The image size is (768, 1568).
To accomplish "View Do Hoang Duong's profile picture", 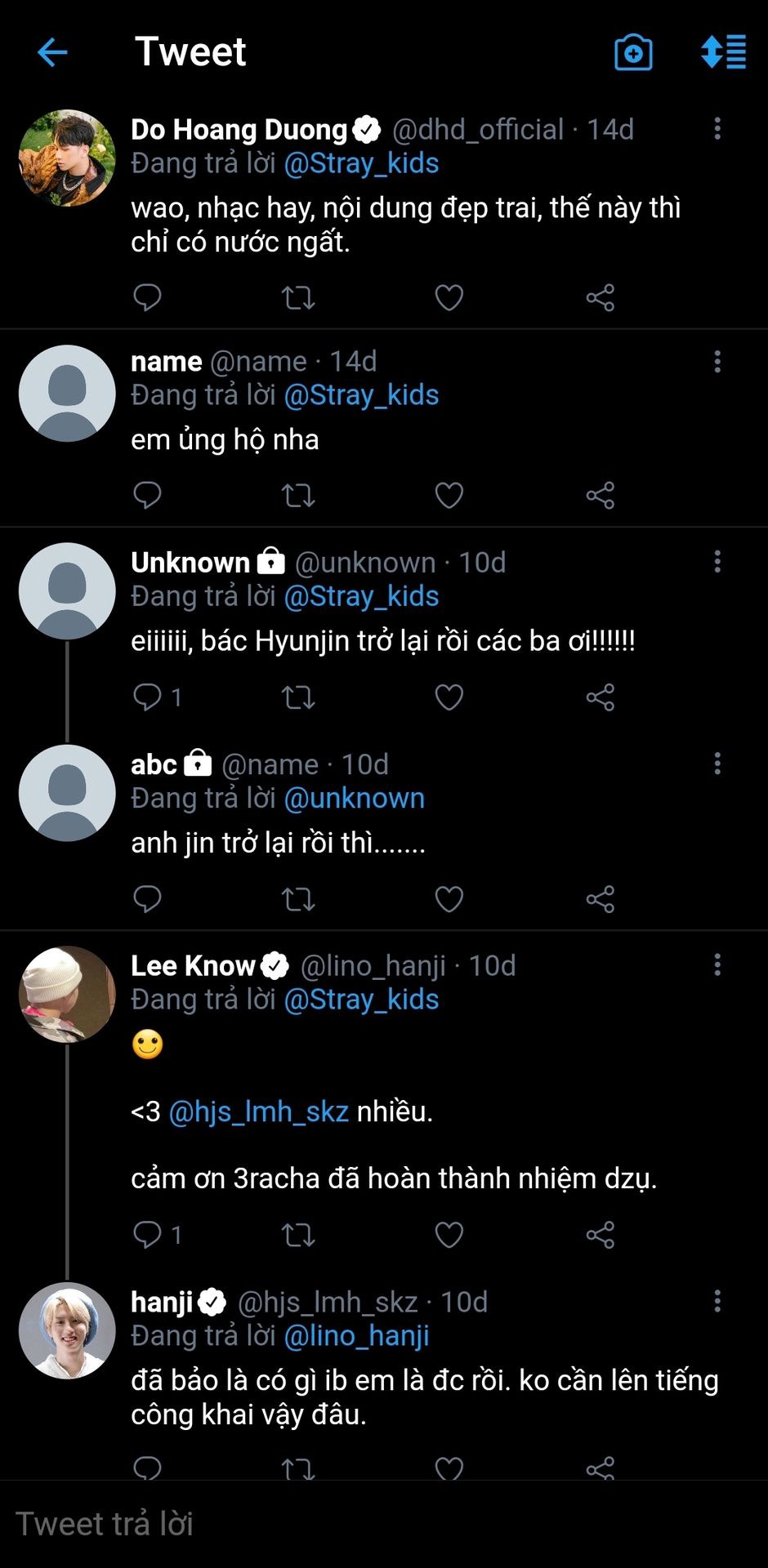I will coord(67,158).
